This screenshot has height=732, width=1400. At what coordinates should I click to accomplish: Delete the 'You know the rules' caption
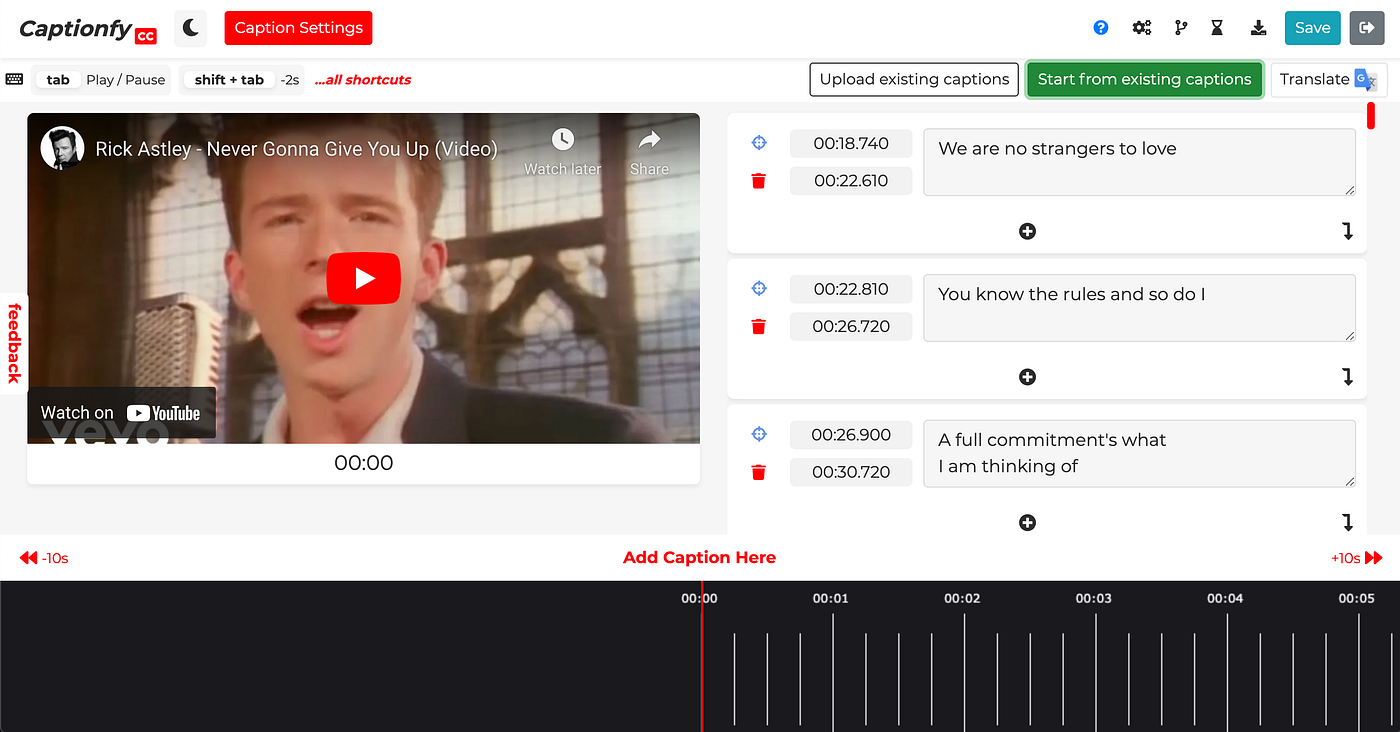(x=759, y=327)
